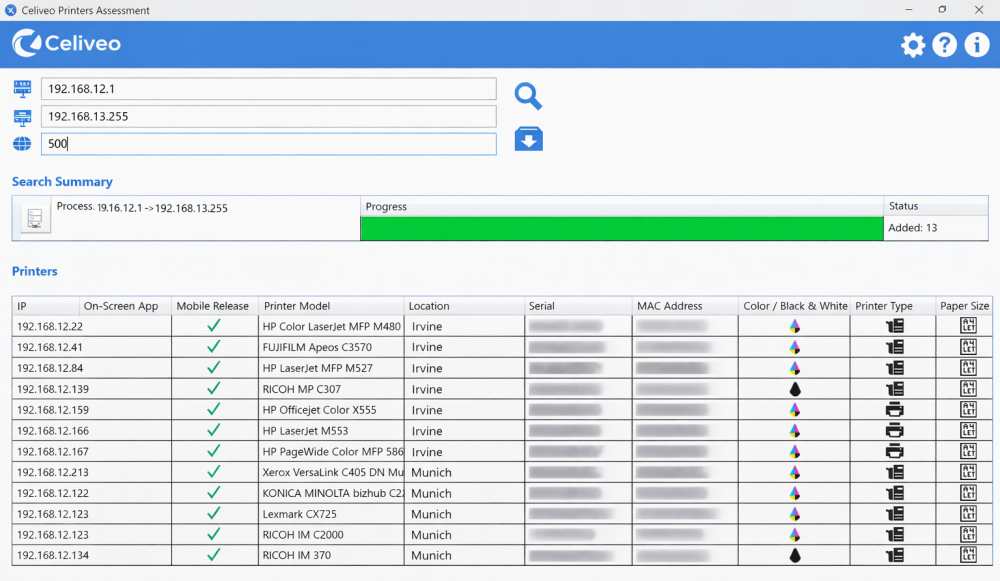Click the printer type icon for HP LaserJet M553
1000x581 pixels.
click(894, 430)
